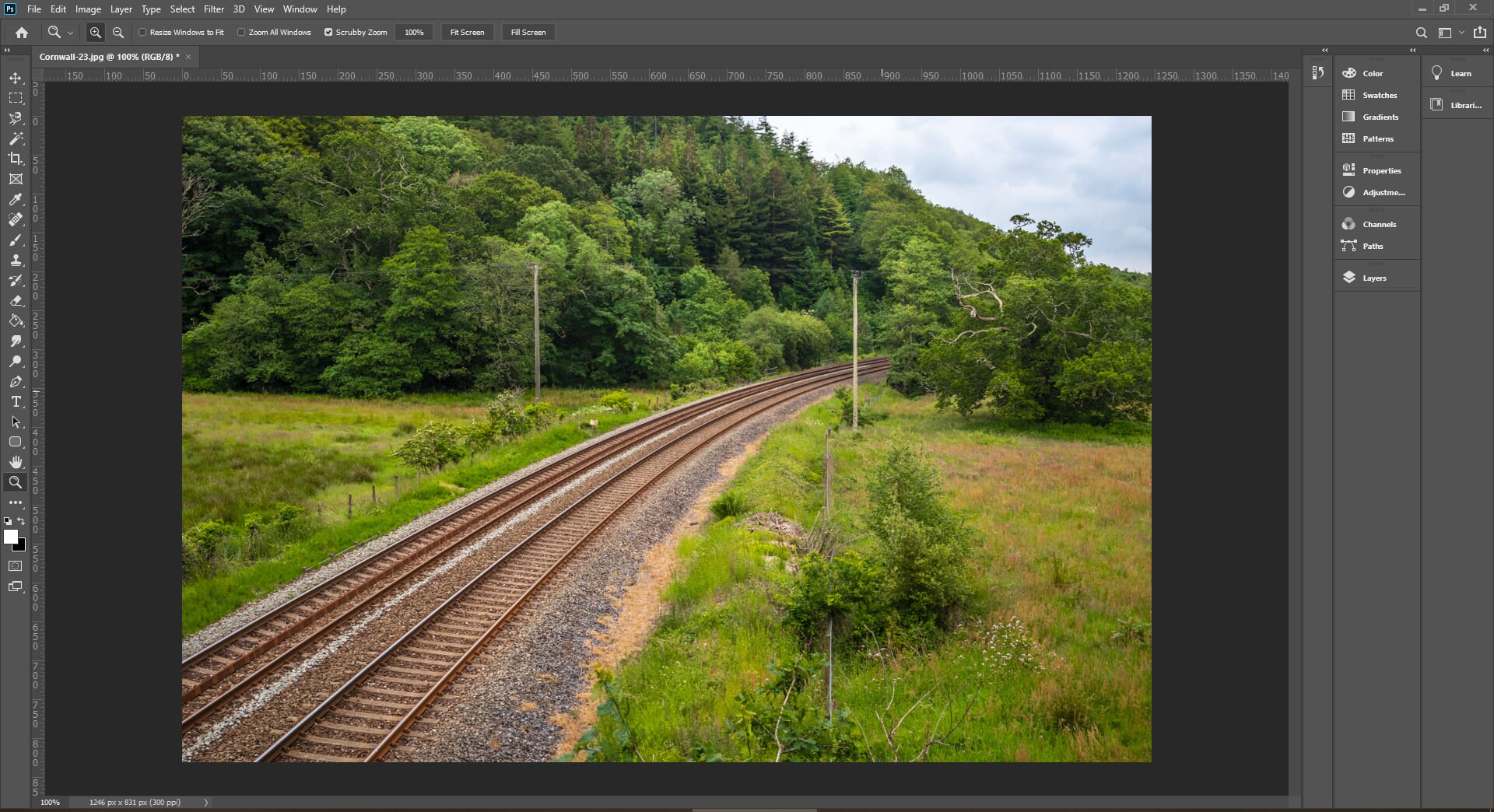Select the Brush tool
The image size is (1494, 812).
point(16,240)
